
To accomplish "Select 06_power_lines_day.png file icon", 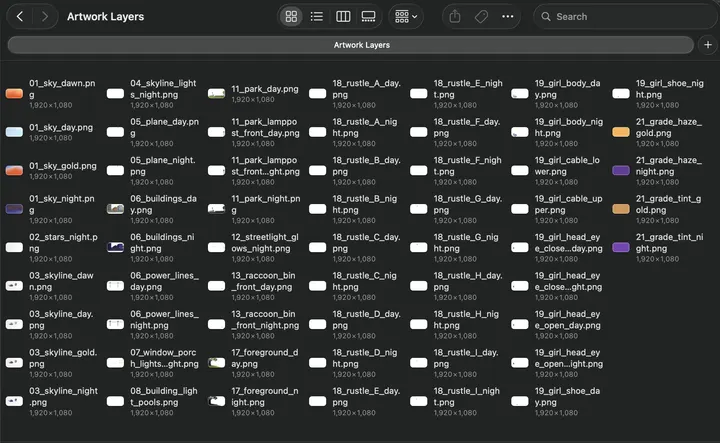I will [115, 286].
